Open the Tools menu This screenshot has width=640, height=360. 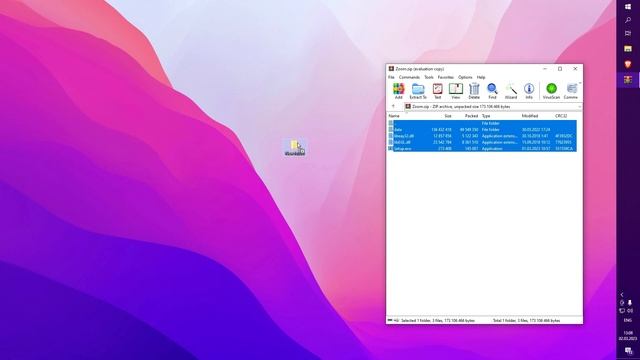429,77
